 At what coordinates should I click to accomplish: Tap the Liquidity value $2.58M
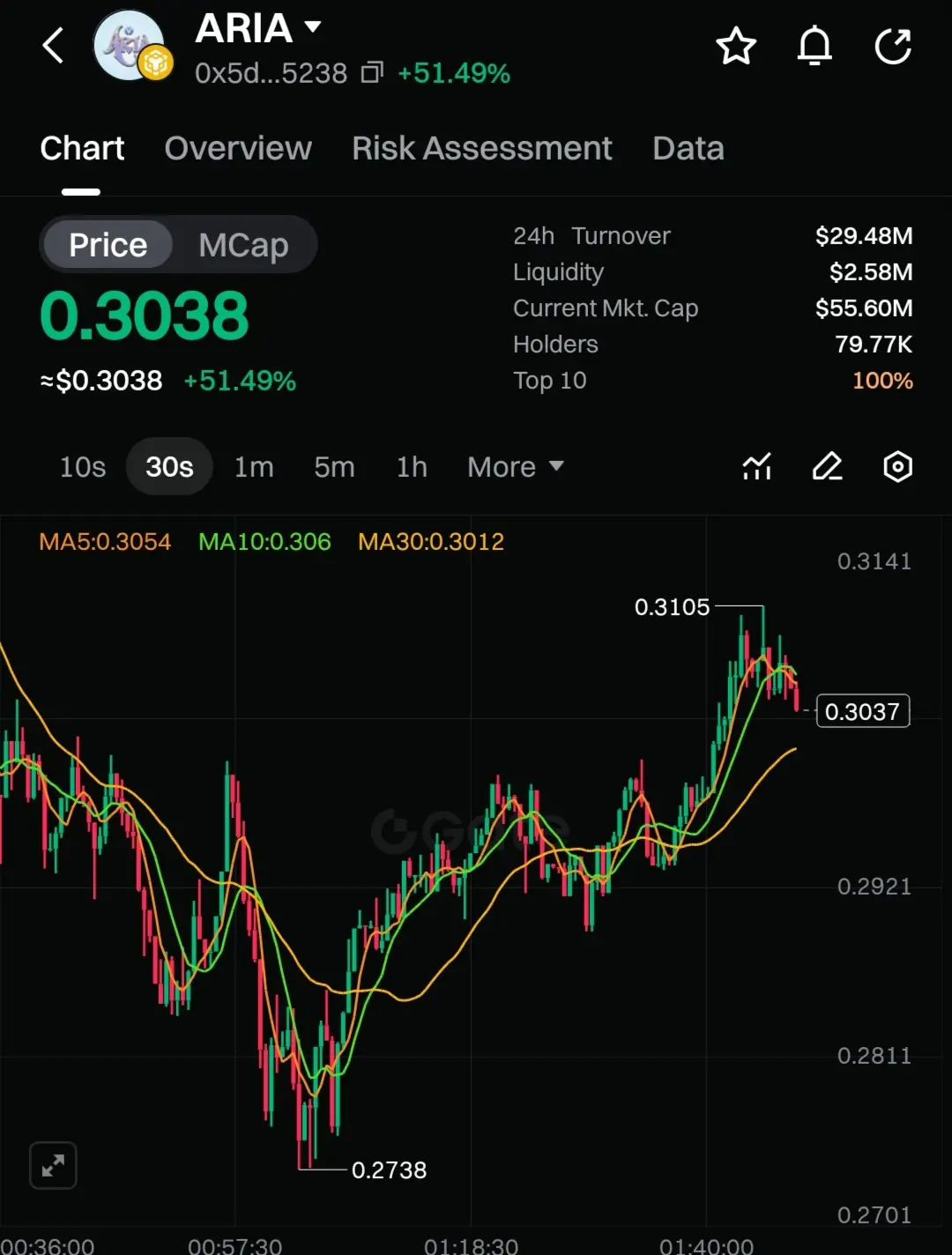click(x=871, y=271)
